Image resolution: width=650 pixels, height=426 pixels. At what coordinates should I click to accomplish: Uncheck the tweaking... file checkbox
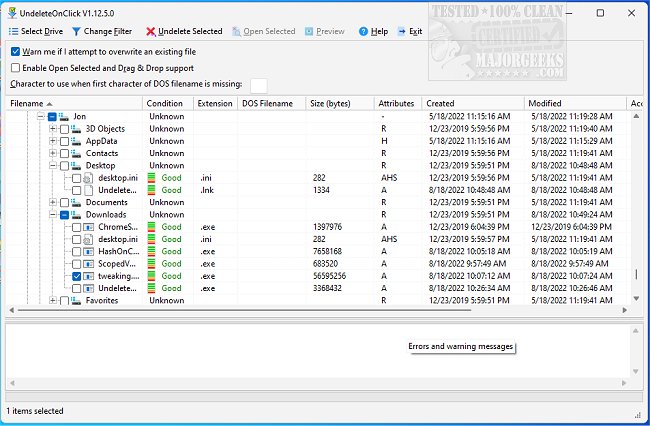pos(76,276)
